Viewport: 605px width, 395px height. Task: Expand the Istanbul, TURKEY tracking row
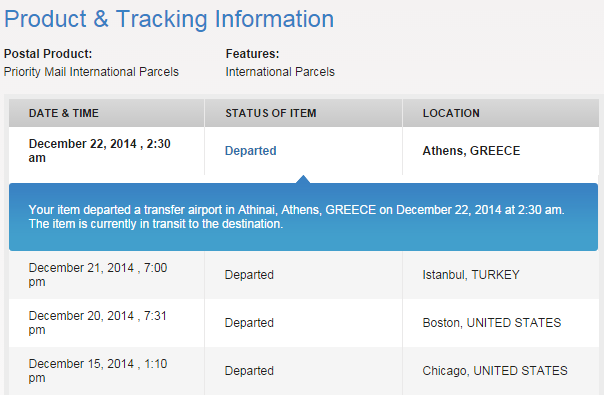click(x=304, y=275)
